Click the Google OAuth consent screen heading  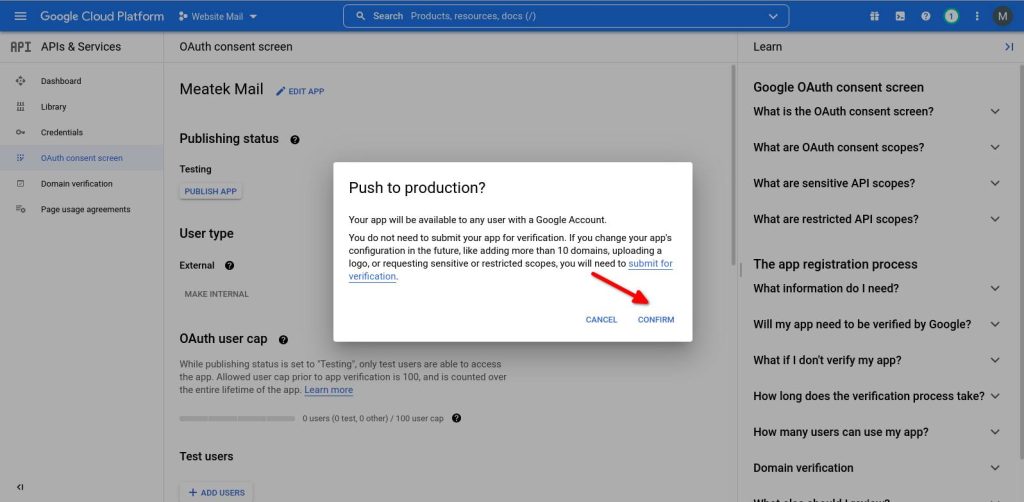click(x=839, y=87)
